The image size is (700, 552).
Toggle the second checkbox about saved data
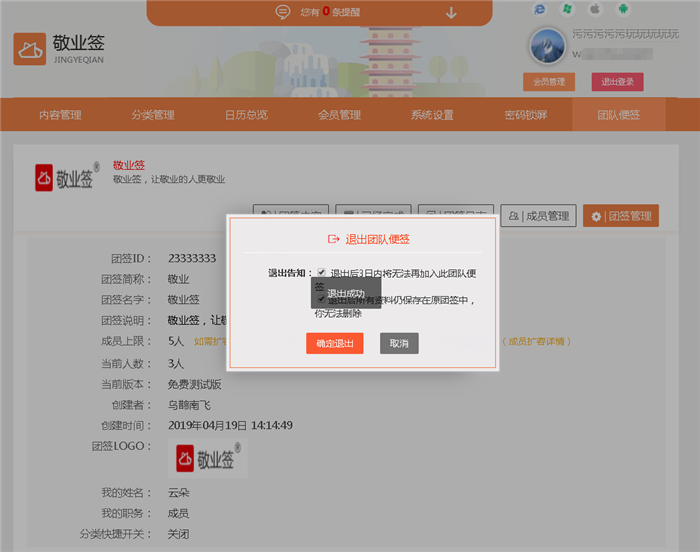(321, 299)
